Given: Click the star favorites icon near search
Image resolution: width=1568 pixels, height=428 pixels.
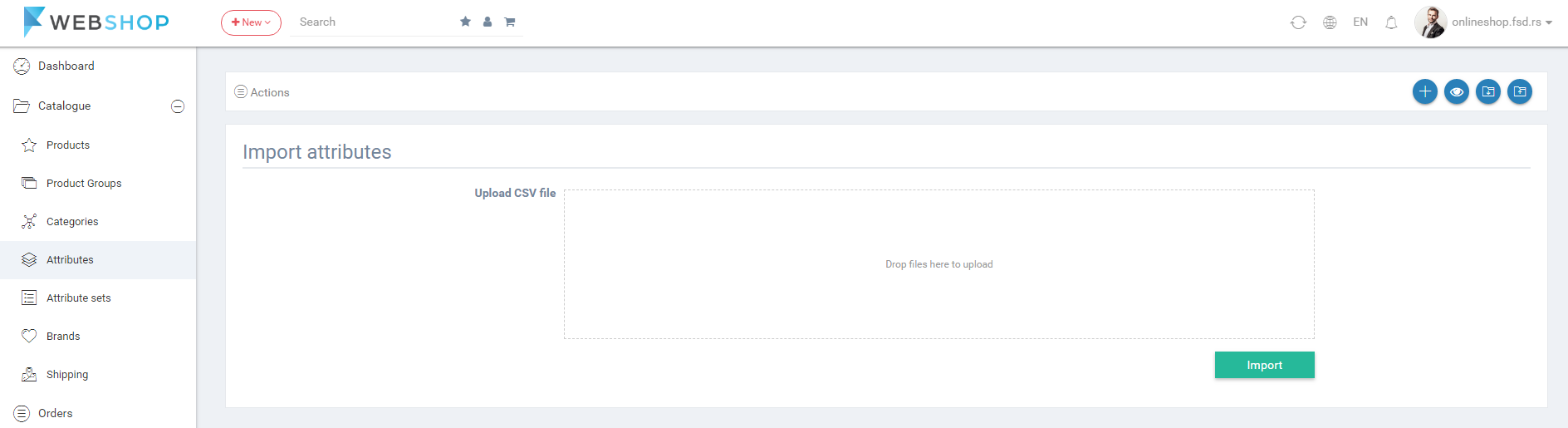Looking at the screenshot, I should [x=465, y=22].
